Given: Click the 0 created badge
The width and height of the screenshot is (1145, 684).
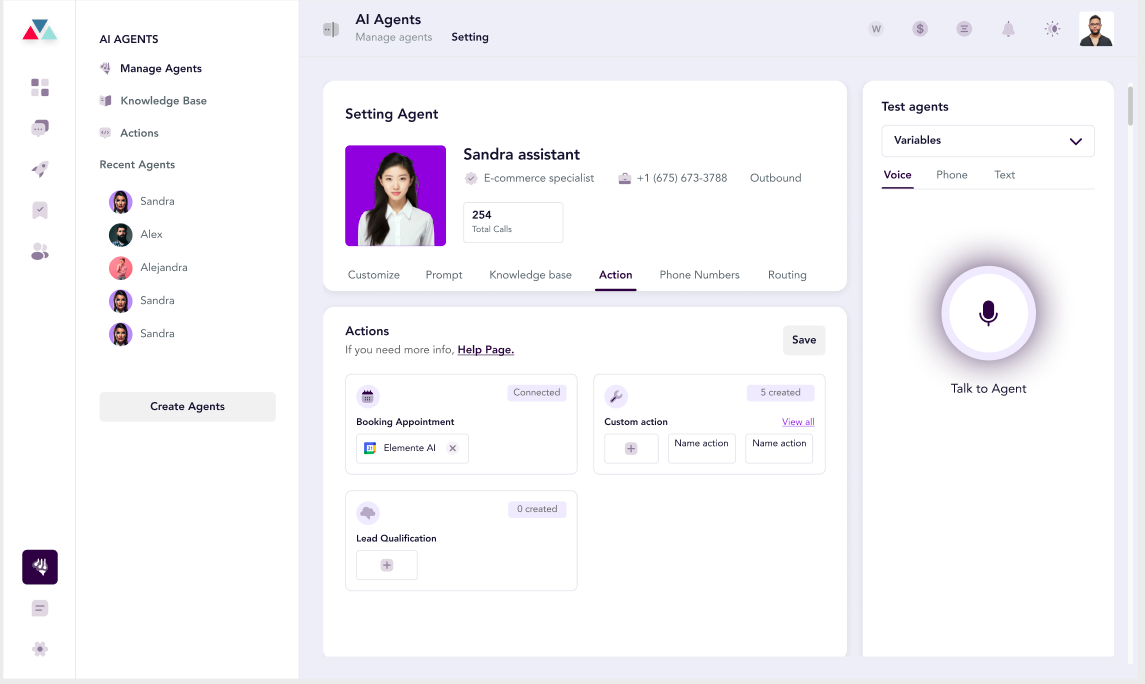Looking at the screenshot, I should [537, 510].
